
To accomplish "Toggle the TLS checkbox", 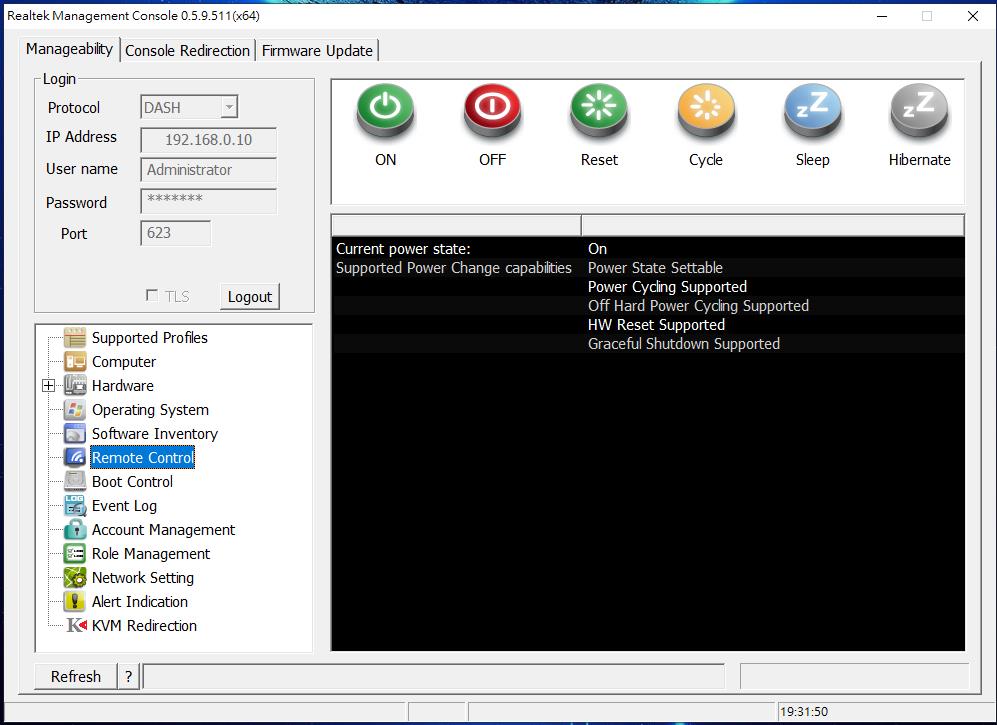I will click(152, 295).
